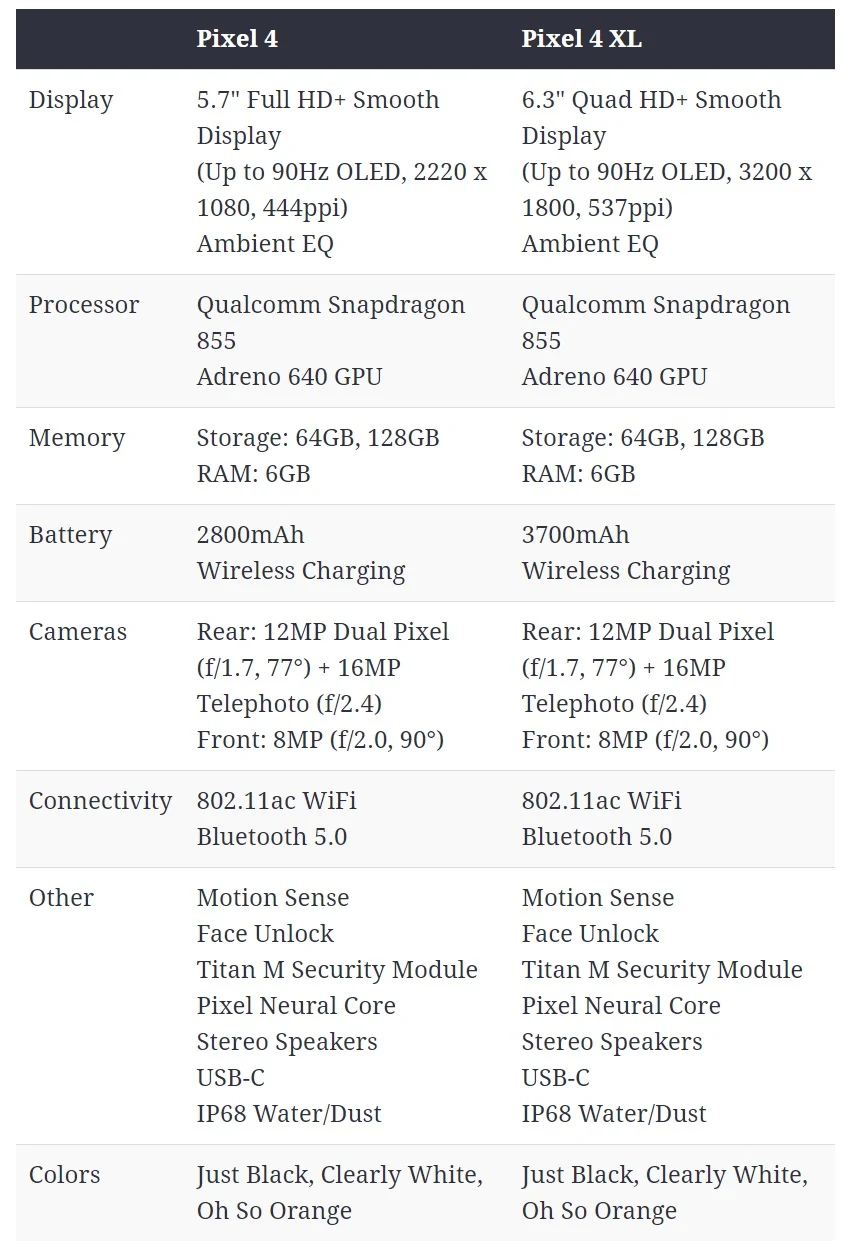Select the Cameras row label
The width and height of the screenshot is (855, 1258).
(x=78, y=632)
